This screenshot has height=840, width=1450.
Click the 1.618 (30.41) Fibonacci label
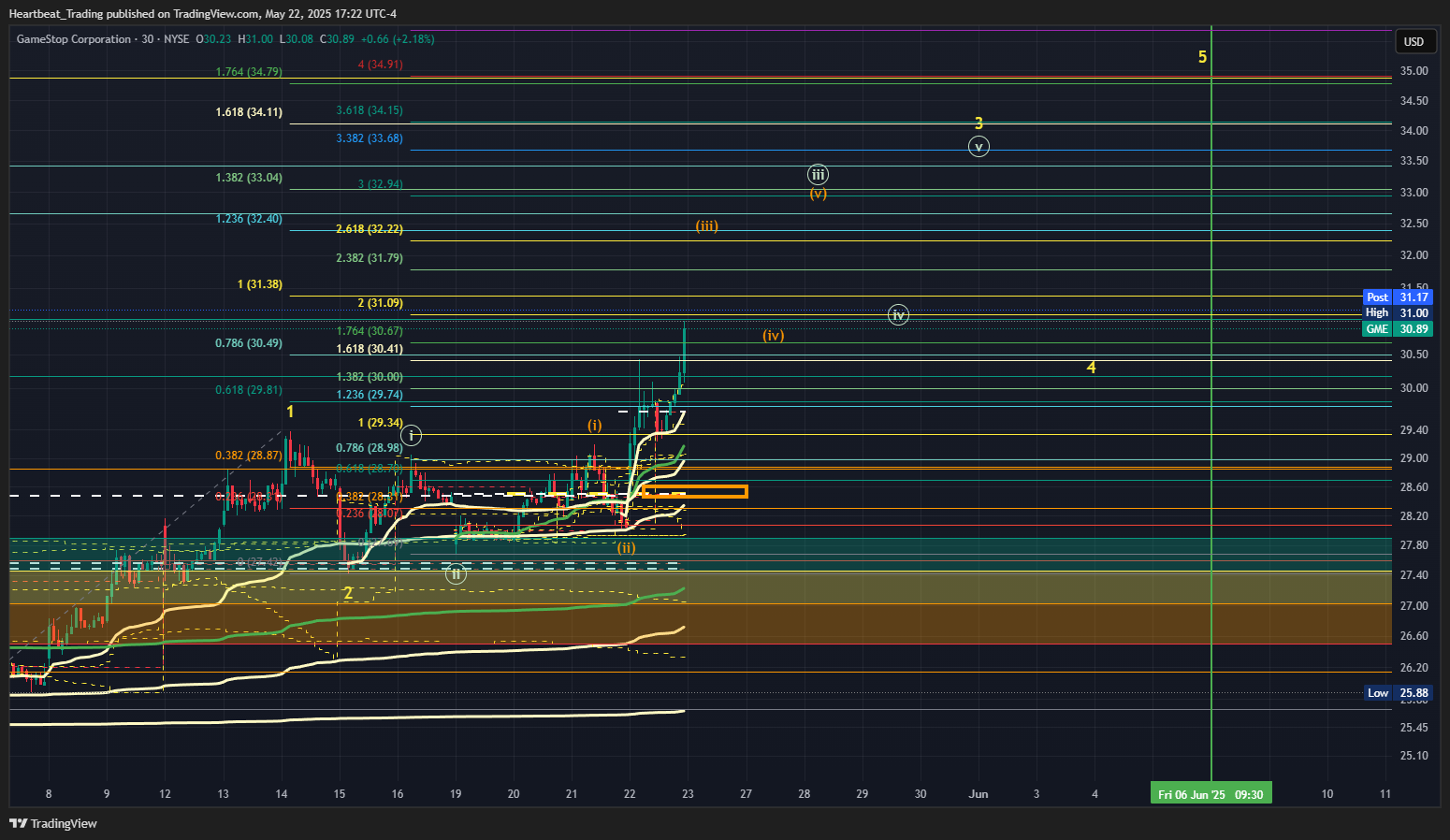[370, 349]
